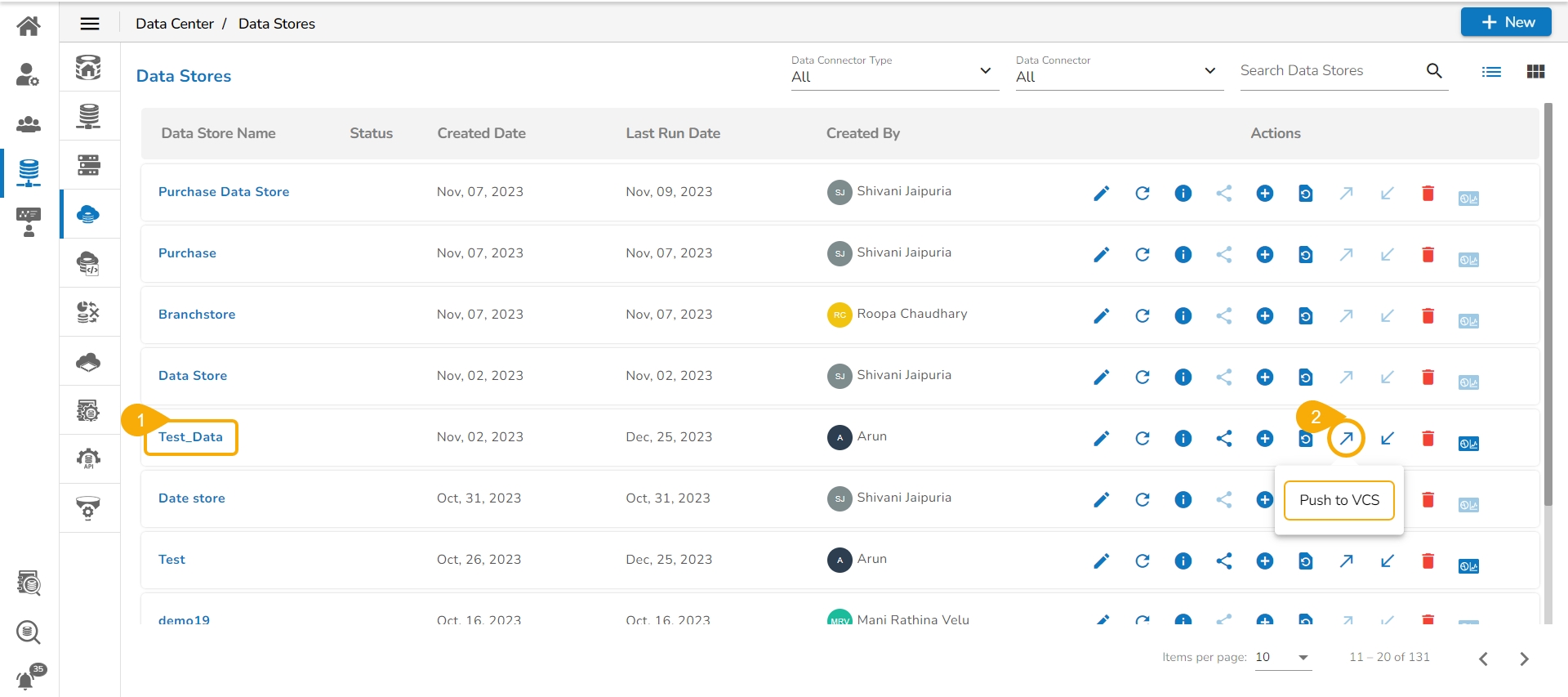Click the plus icon in Date store row

click(1264, 500)
